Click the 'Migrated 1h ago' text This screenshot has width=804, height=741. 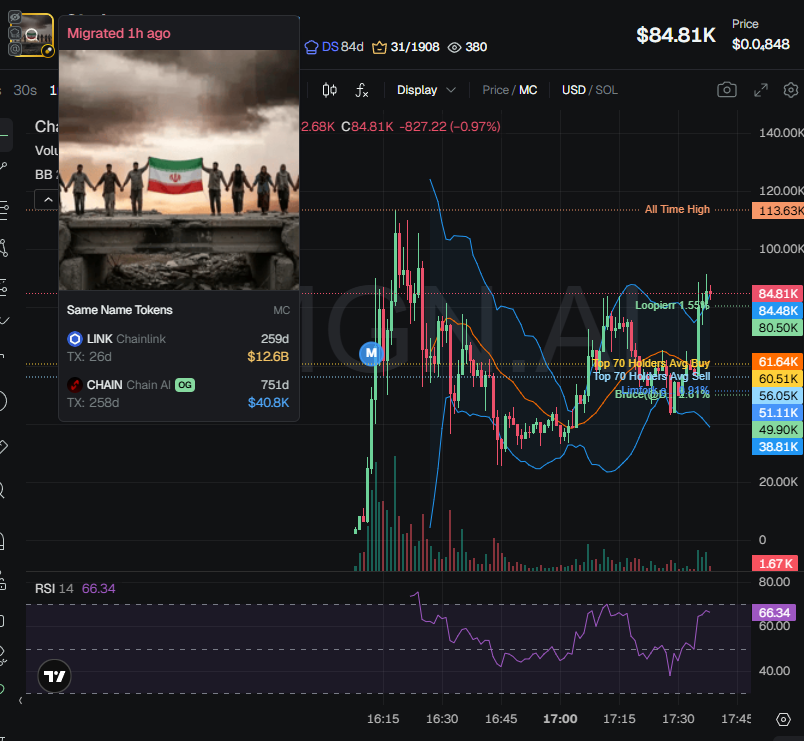pos(119,33)
